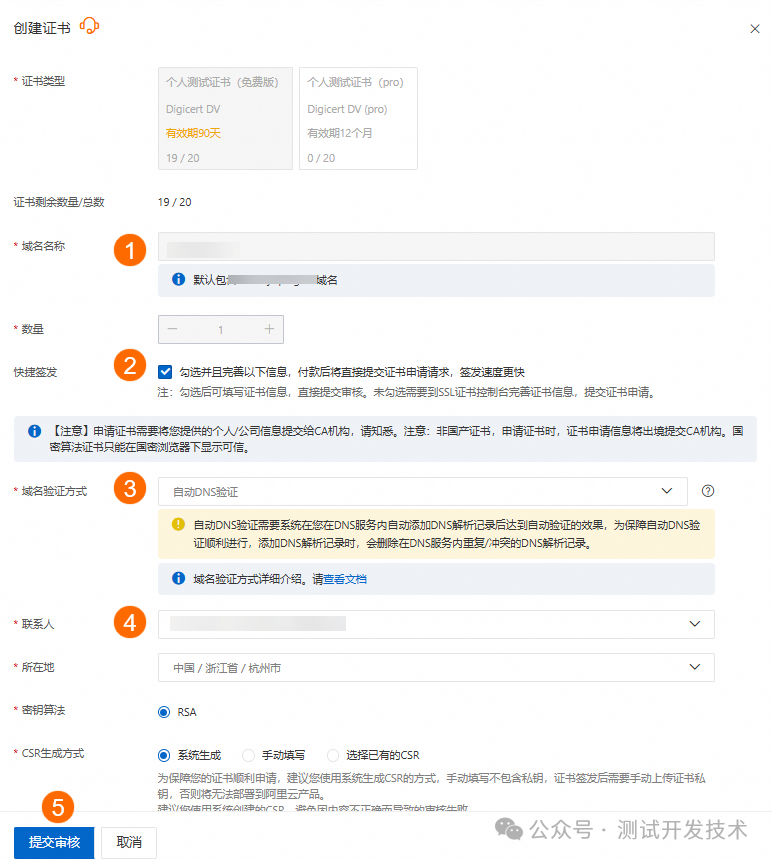Viewport: 772px width, 860px height.
Task: Select the 个人测试证书 (免费版) card
Action: [225, 118]
